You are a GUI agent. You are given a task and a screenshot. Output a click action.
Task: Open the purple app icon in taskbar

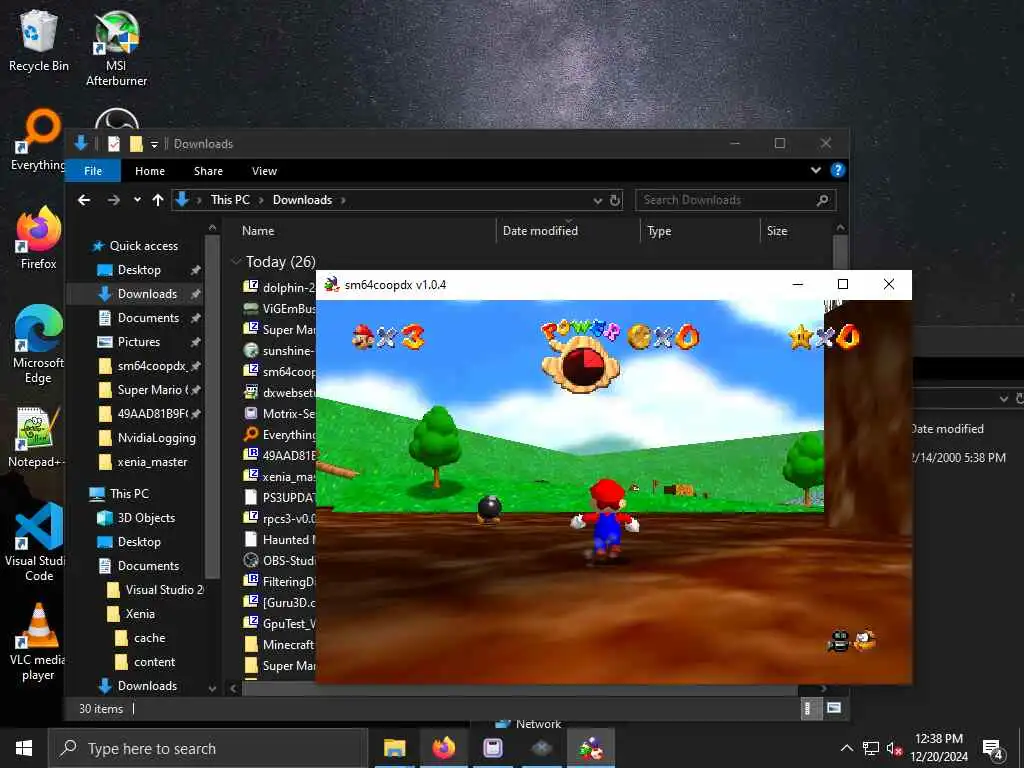point(492,748)
